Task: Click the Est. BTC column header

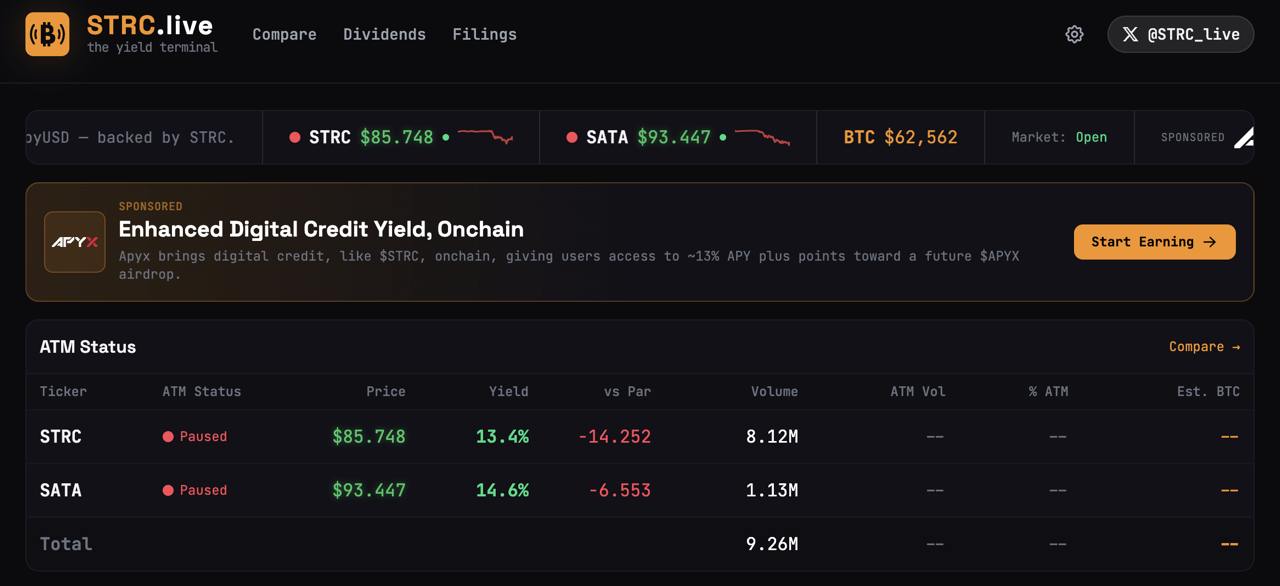Action: point(1208,391)
